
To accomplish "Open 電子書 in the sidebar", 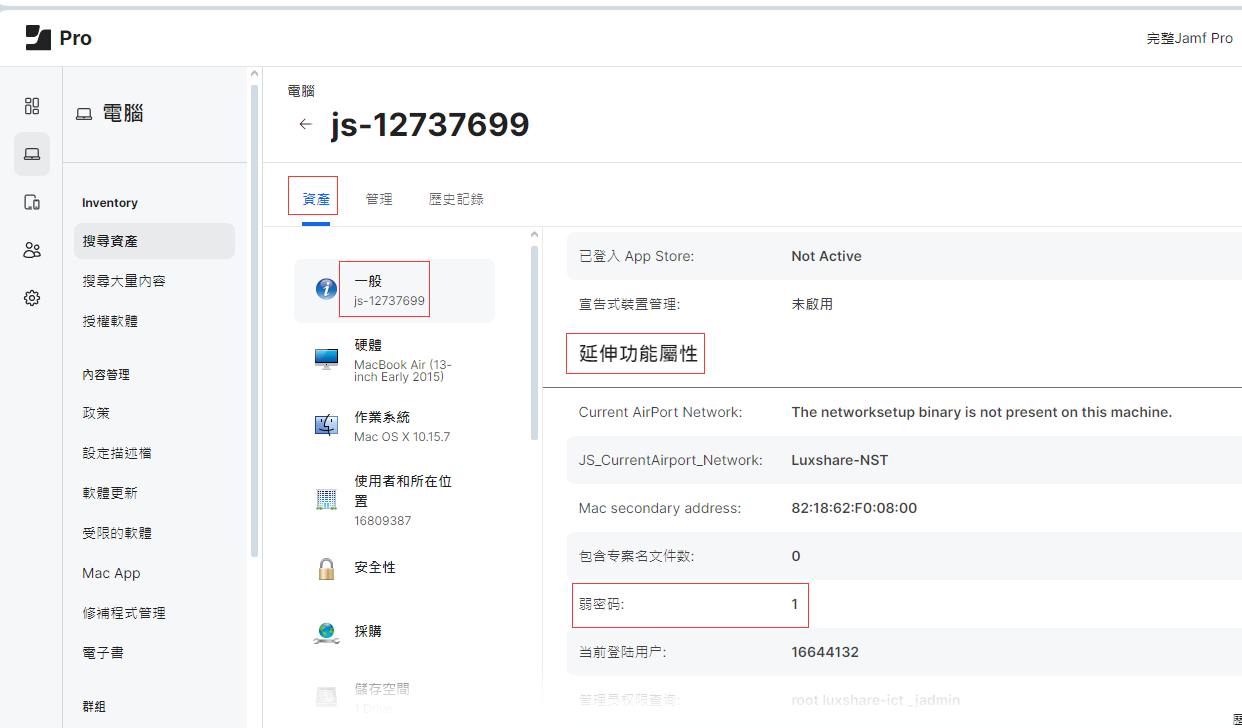I will point(103,653).
